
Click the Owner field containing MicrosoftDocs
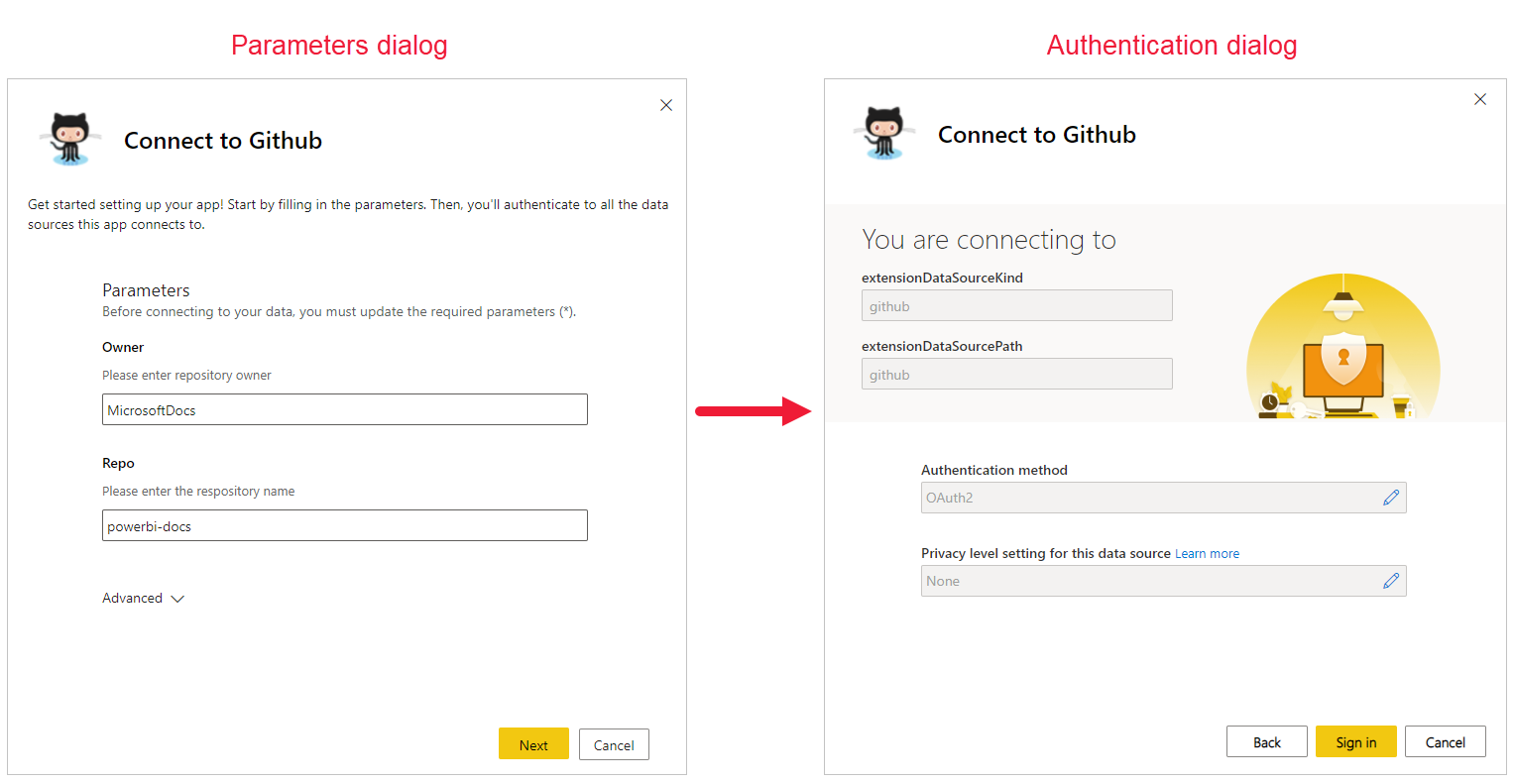click(344, 408)
